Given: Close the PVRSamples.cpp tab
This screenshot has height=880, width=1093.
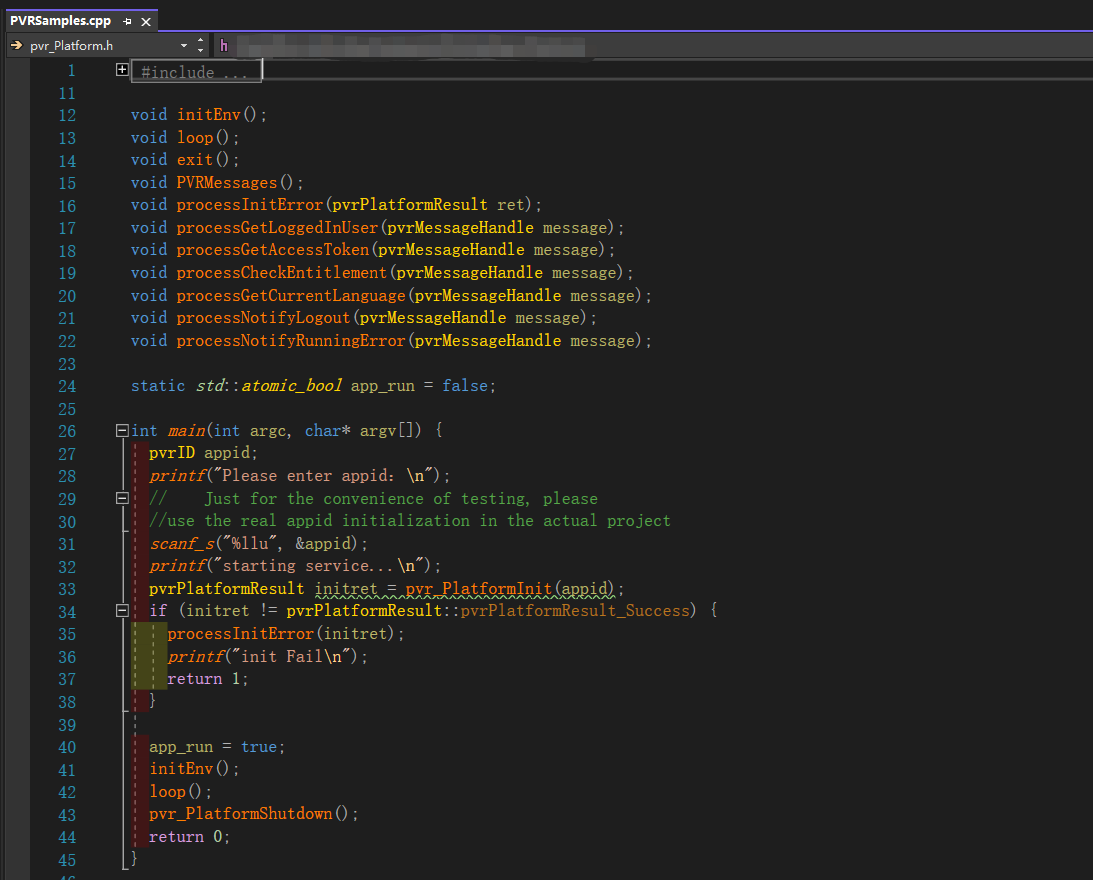Looking at the screenshot, I should [x=146, y=22].
